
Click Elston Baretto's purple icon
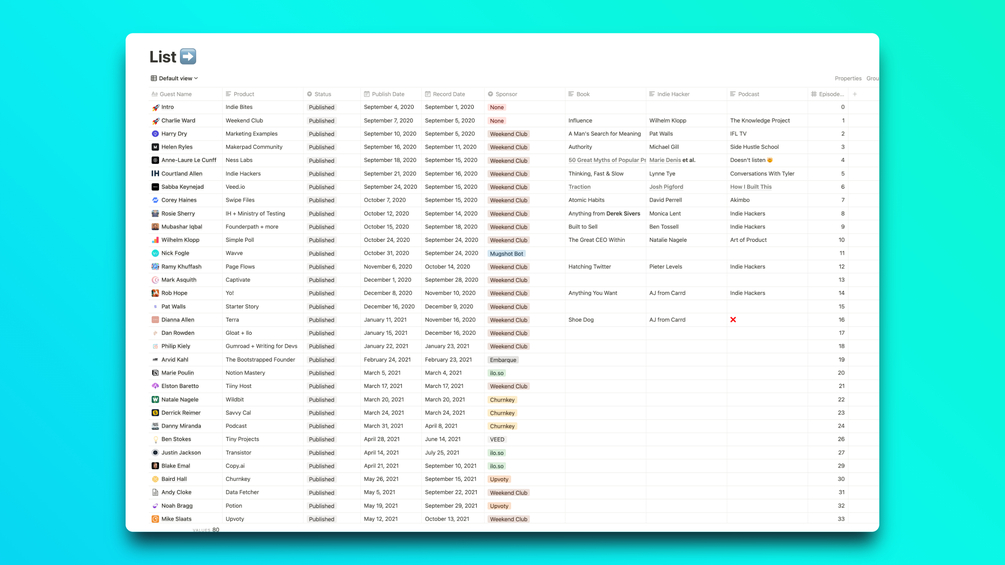[155, 386]
